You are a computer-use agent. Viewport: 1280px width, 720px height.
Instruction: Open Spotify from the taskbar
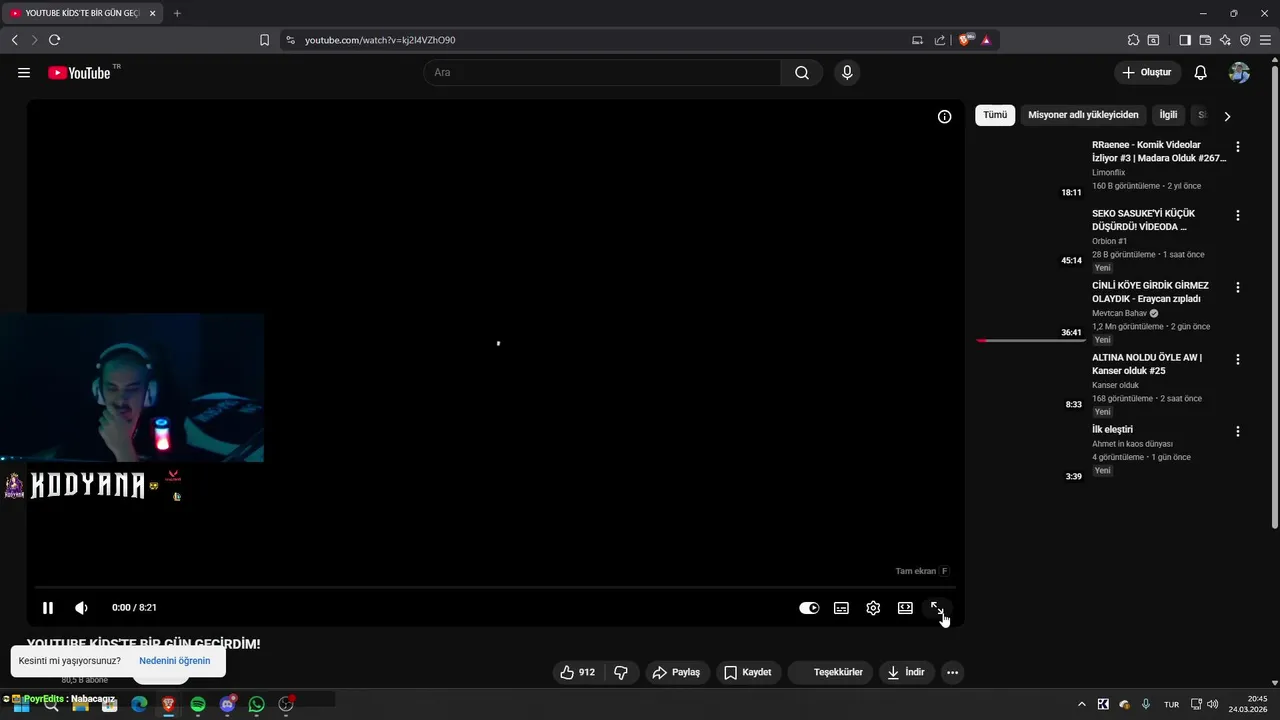[198, 705]
